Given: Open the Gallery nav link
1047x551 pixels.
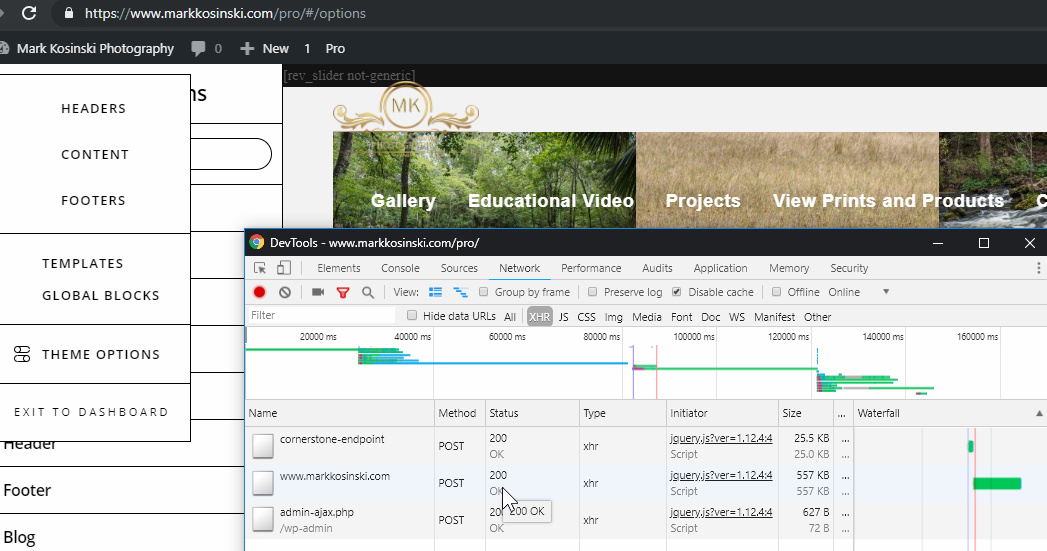Looking at the screenshot, I should (x=403, y=200).
